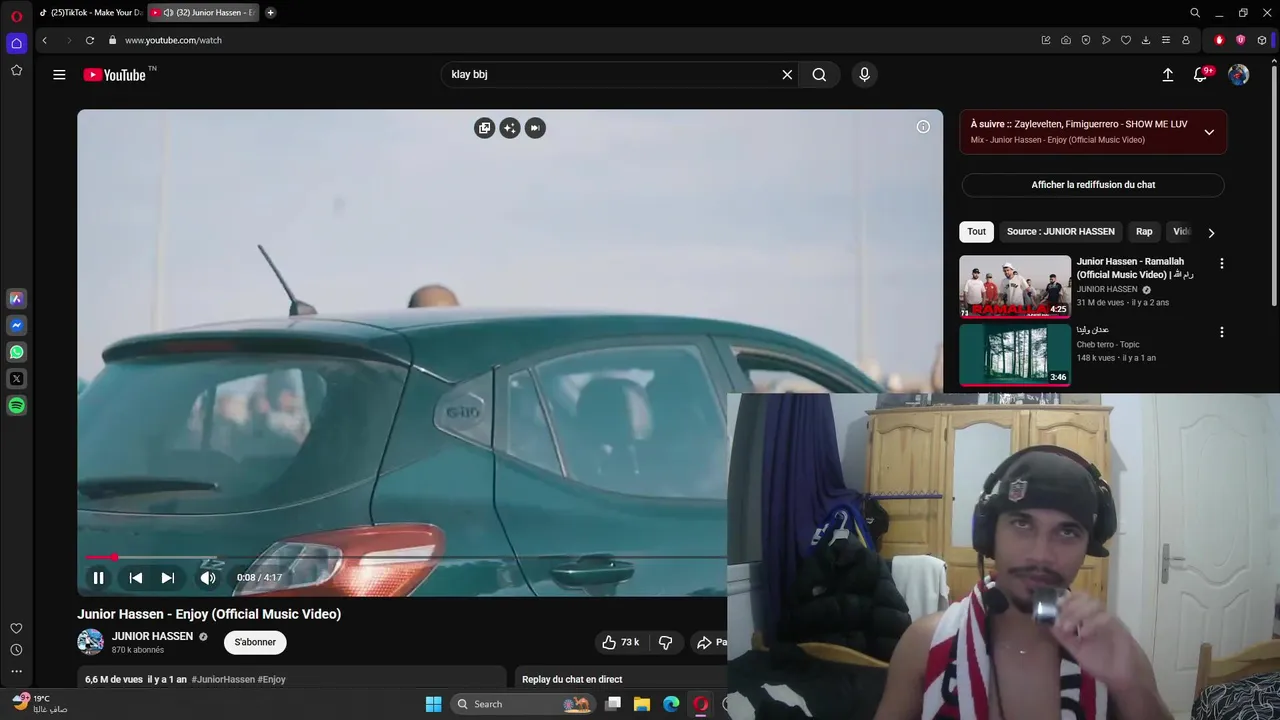
Task: Go back in the browser
Action: [44, 40]
